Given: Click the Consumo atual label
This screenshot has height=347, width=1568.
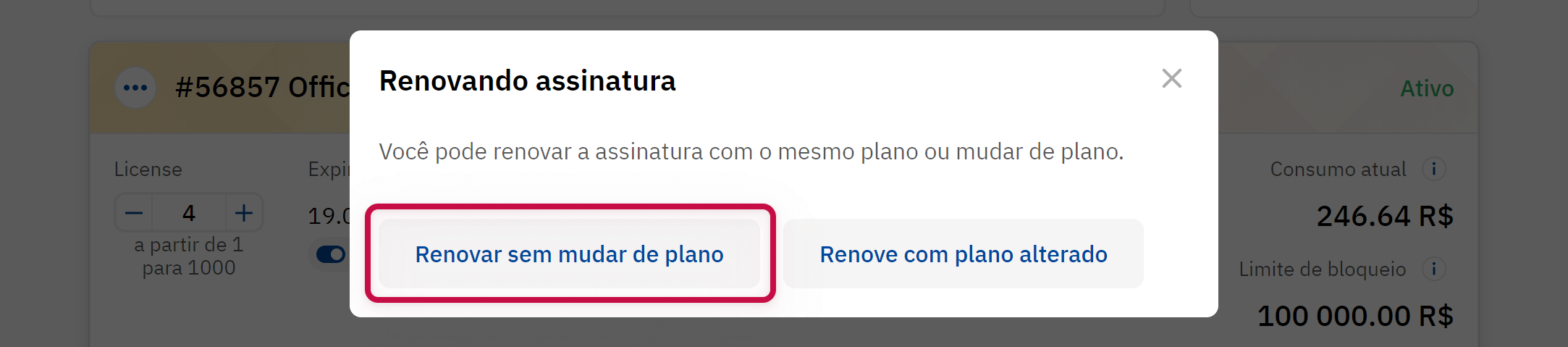Looking at the screenshot, I should (x=1338, y=170).
